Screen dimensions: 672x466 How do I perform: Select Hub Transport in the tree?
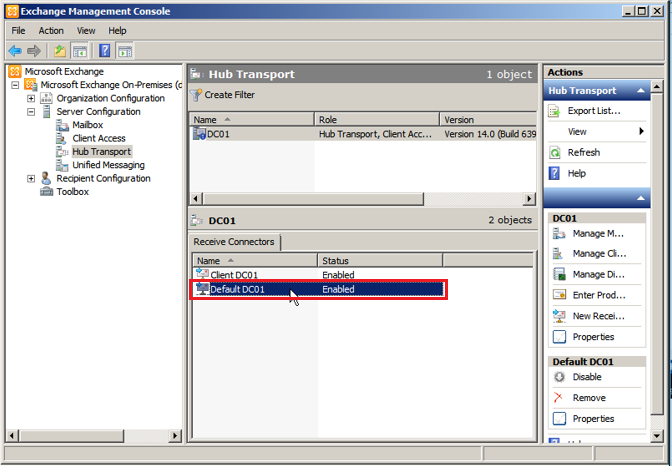tap(102, 151)
